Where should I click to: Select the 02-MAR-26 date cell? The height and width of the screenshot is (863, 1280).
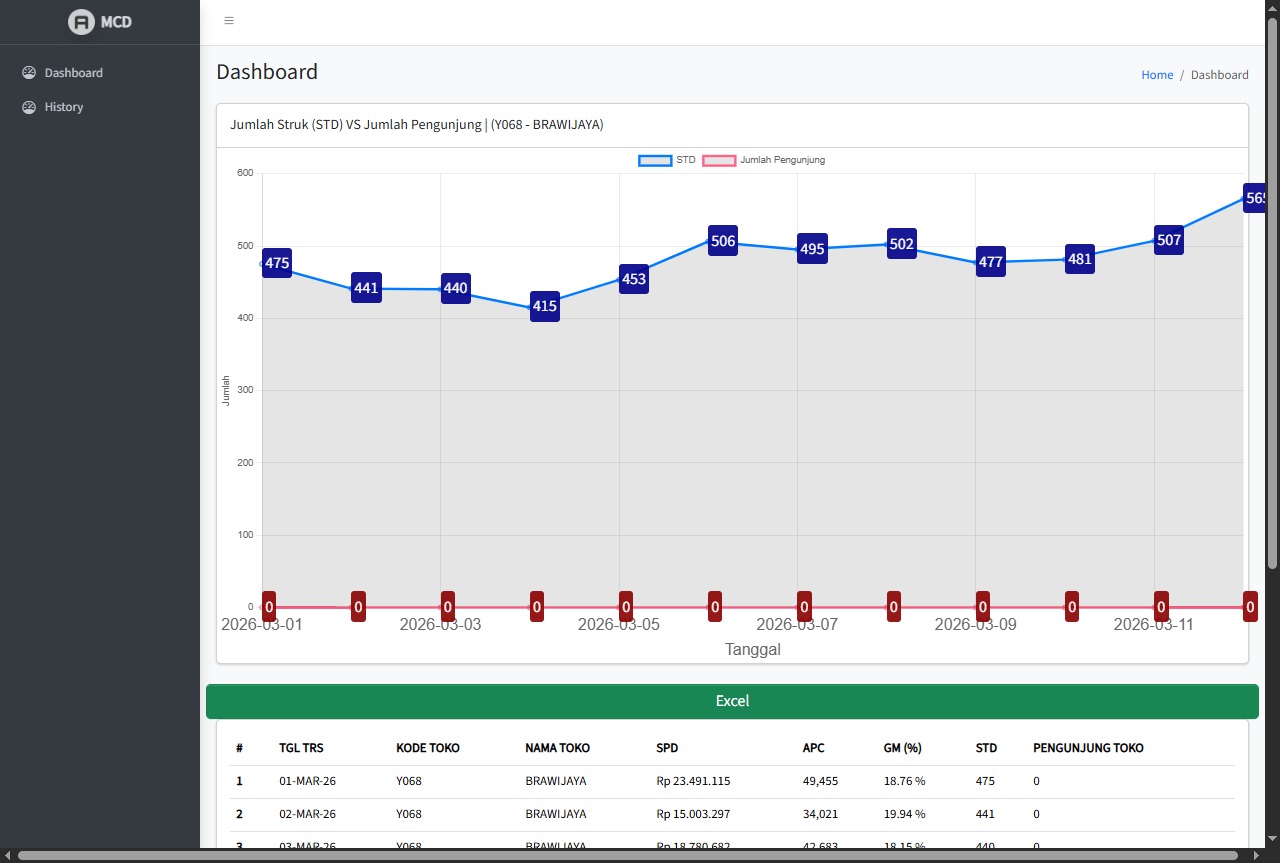tap(307, 814)
